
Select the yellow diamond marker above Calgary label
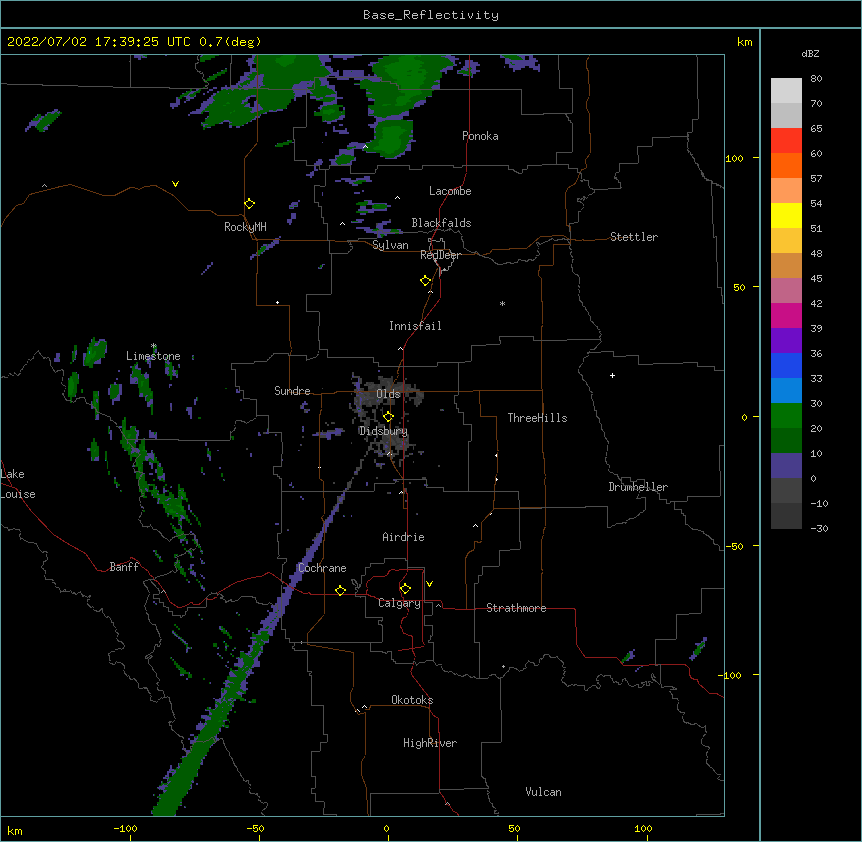pos(405,589)
